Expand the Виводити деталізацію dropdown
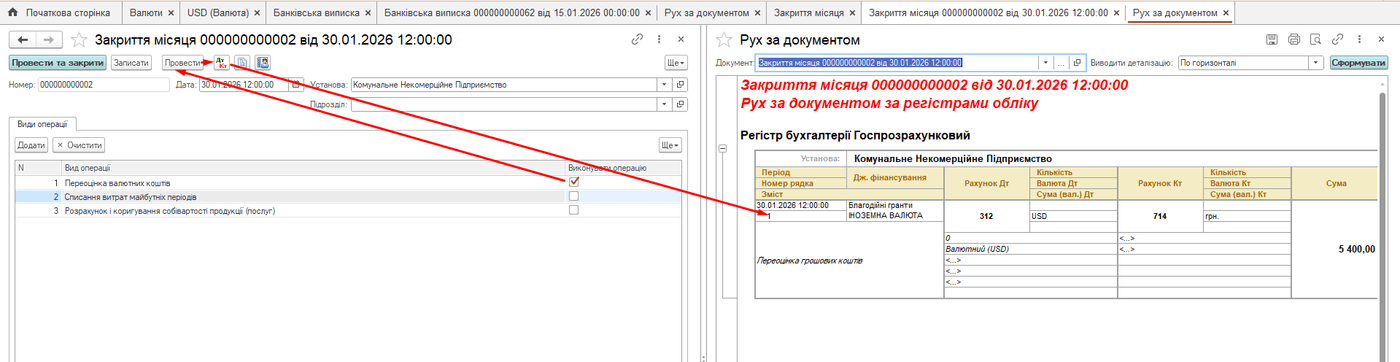Screen dimensions: 1400x362 click(x=1317, y=62)
